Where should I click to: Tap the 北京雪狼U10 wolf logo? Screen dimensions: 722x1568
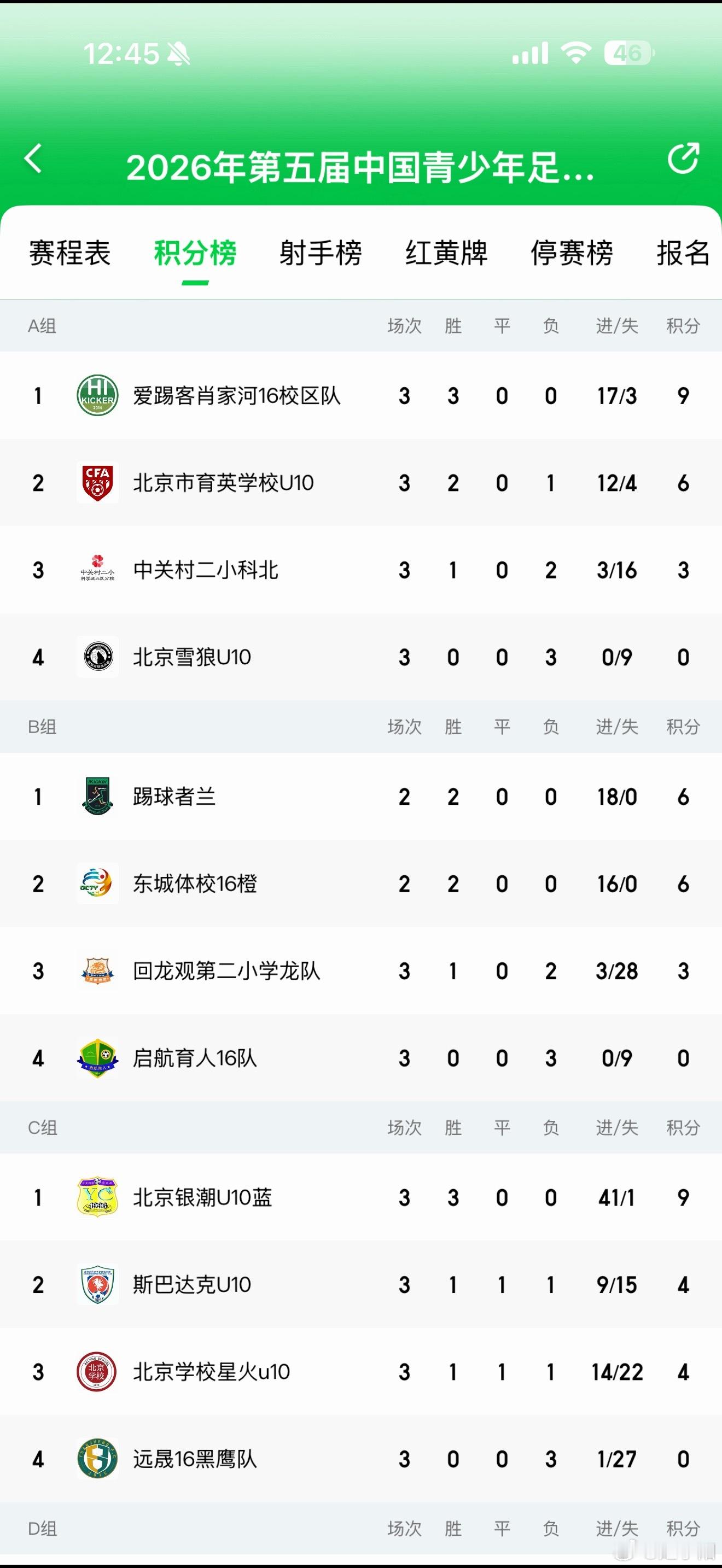97,657
